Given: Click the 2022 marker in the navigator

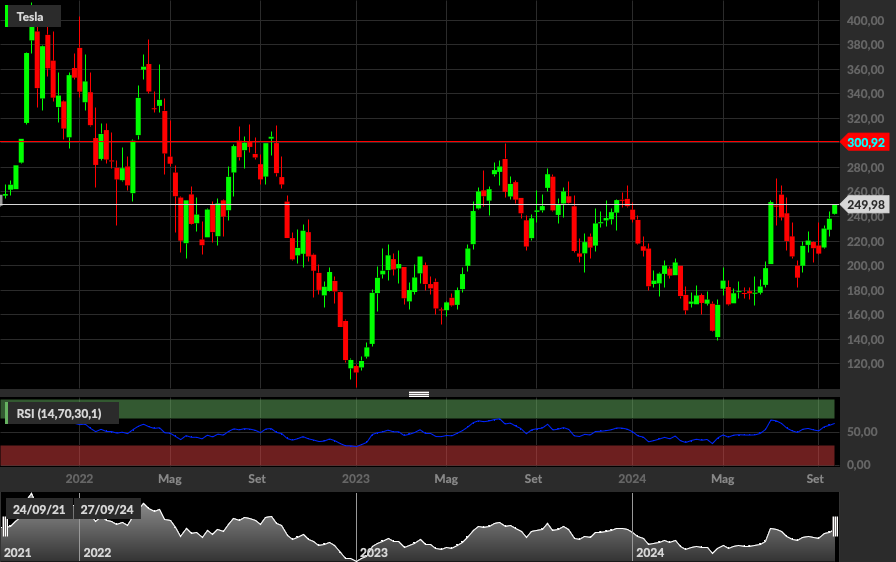Looking at the screenshot, I should pyautogui.click(x=97, y=552).
